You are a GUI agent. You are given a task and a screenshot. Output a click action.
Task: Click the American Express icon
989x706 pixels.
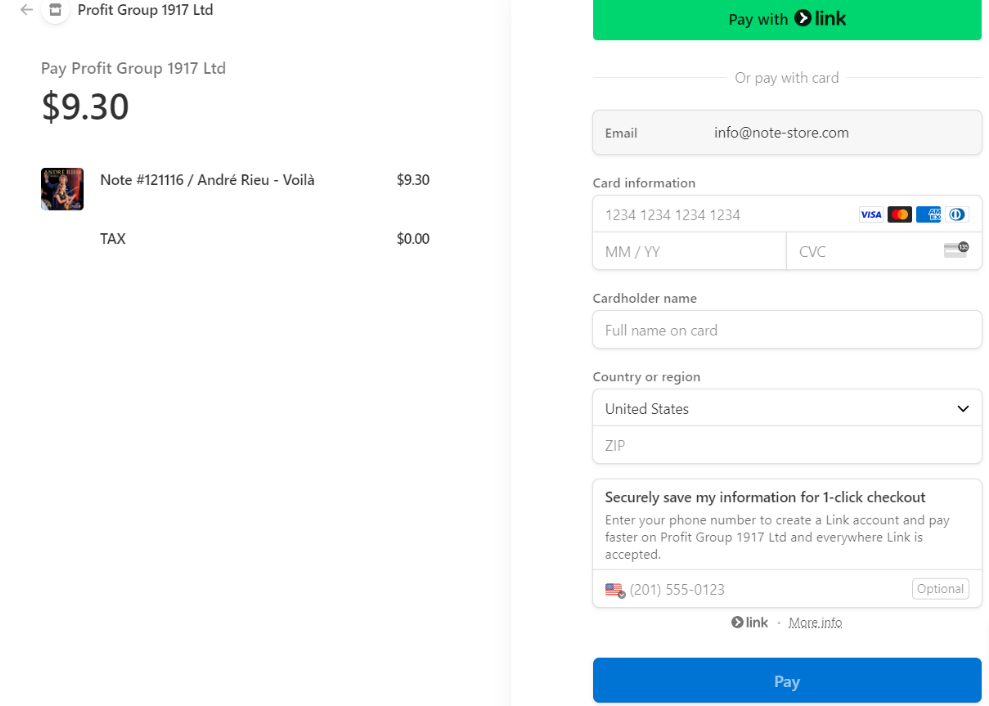click(x=928, y=215)
